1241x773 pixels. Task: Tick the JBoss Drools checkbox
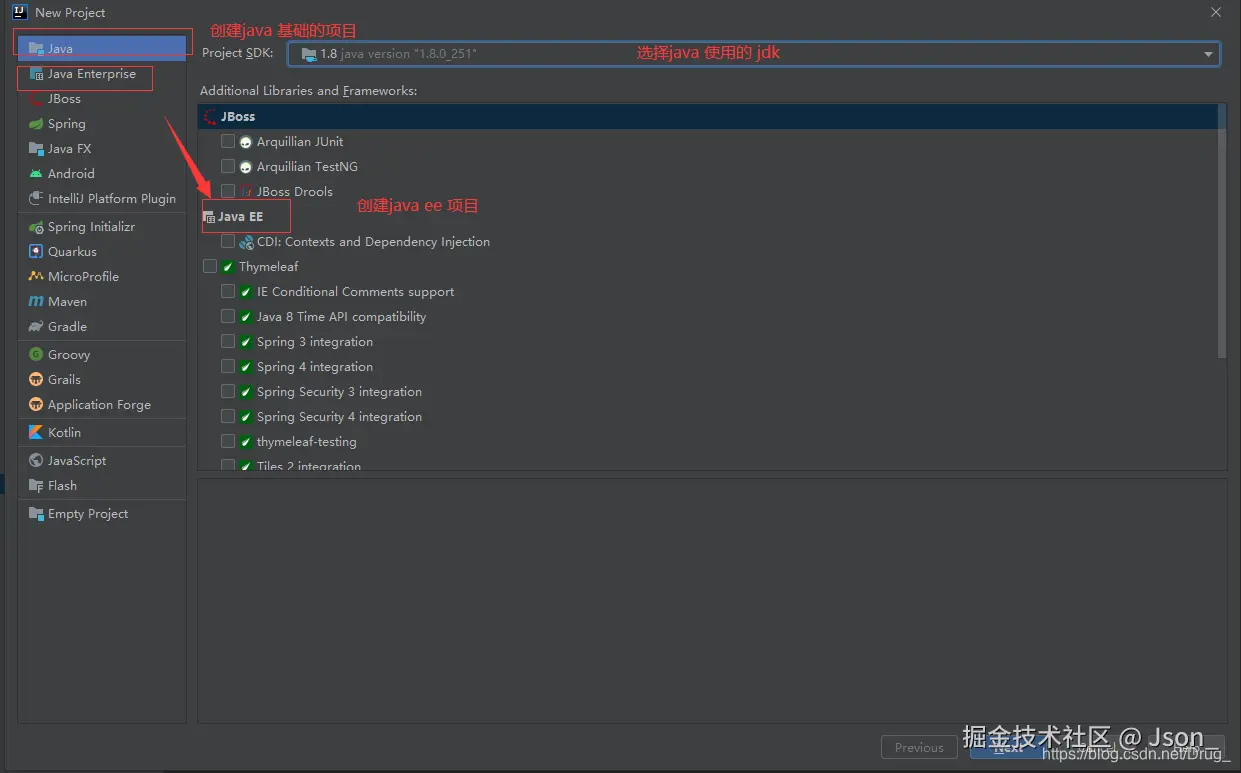pos(228,192)
